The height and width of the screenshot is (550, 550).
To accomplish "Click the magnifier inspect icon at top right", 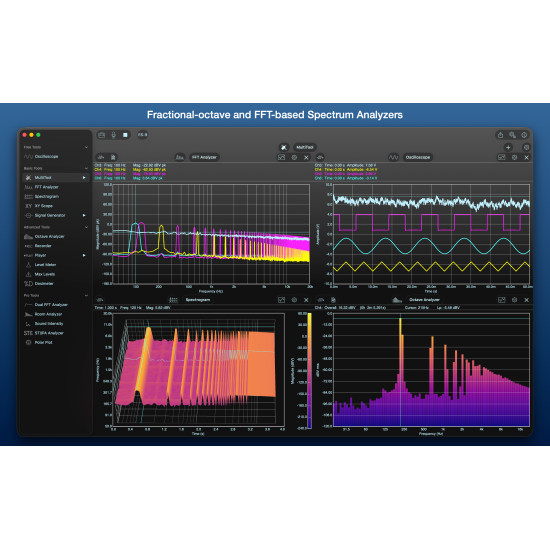I will pos(512,135).
